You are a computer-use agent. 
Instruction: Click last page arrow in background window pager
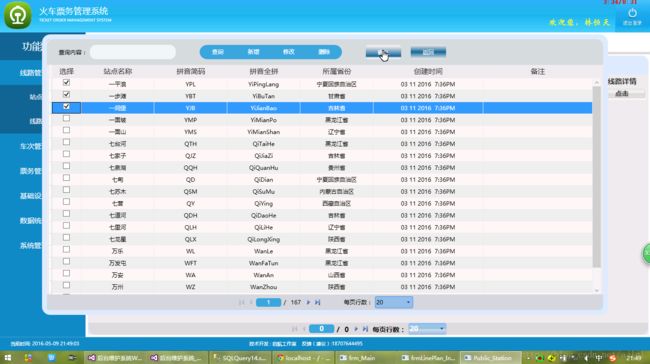click(x=365, y=329)
